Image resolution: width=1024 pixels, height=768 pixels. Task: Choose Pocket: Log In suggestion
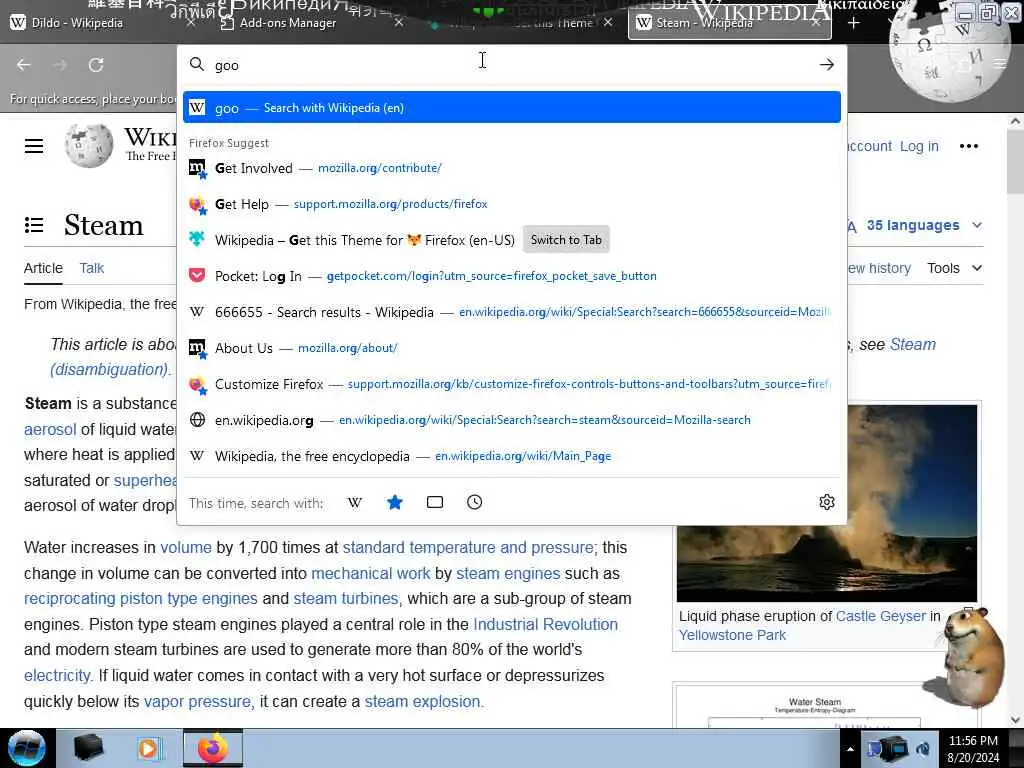(512, 276)
